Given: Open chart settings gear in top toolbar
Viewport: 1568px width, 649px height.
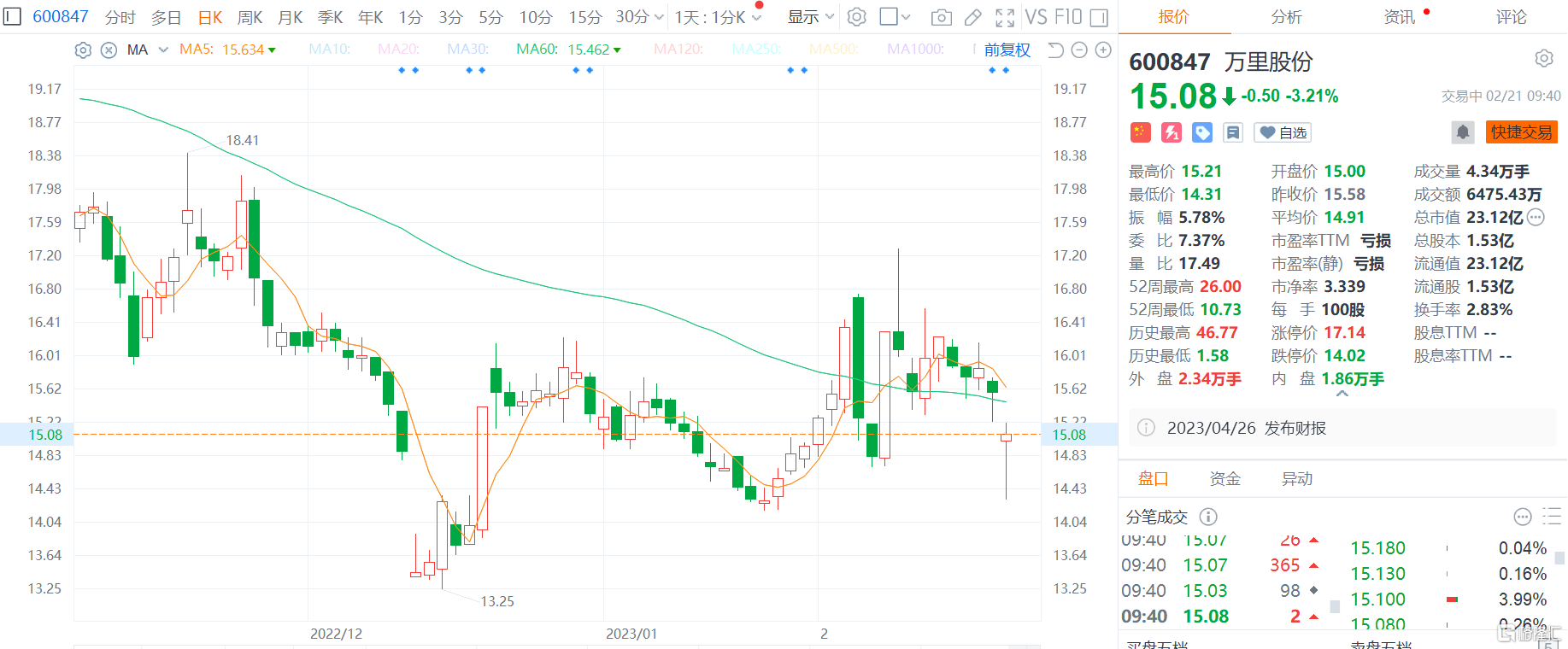Looking at the screenshot, I should coord(857,16).
